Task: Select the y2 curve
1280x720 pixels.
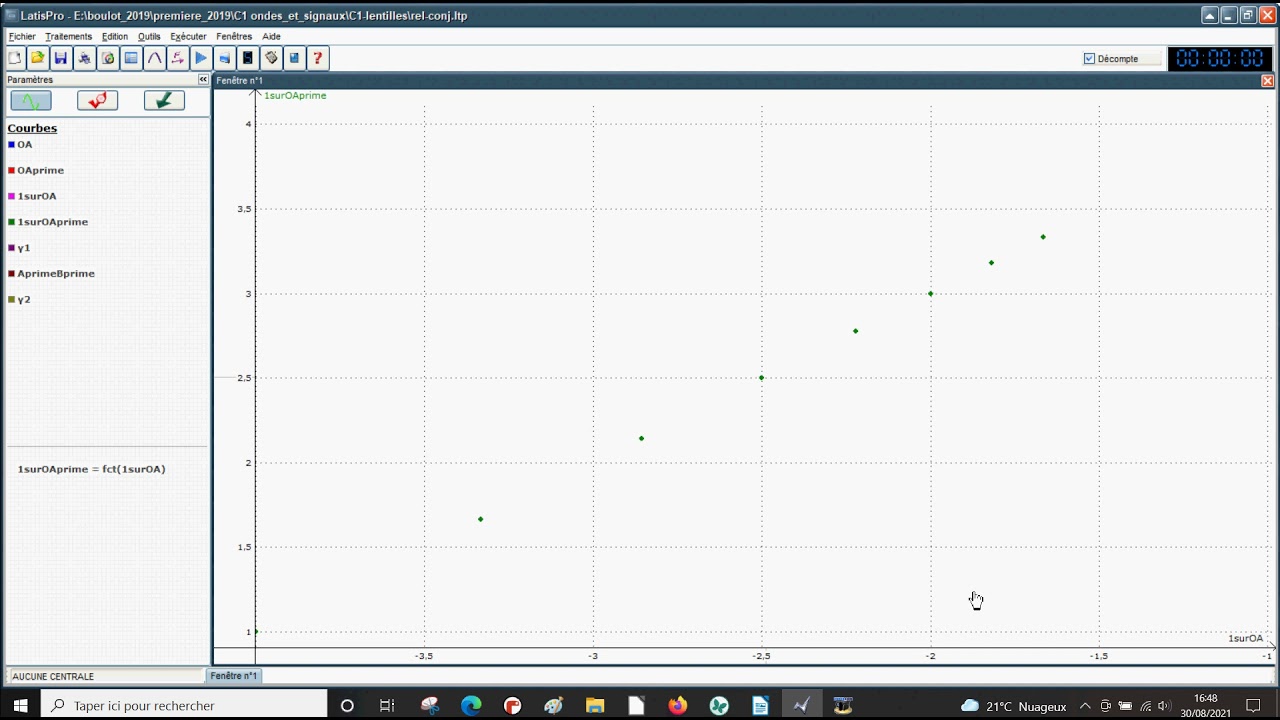Action: (x=24, y=300)
